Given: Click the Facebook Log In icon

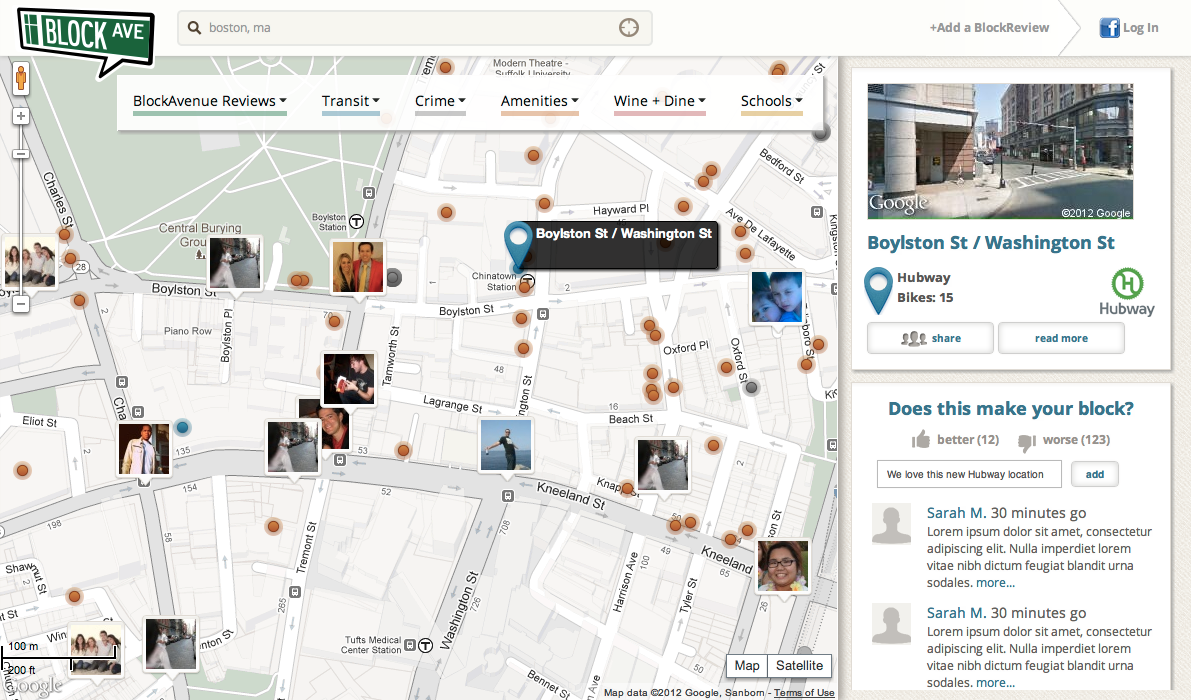Looking at the screenshot, I should click(1109, 28).
